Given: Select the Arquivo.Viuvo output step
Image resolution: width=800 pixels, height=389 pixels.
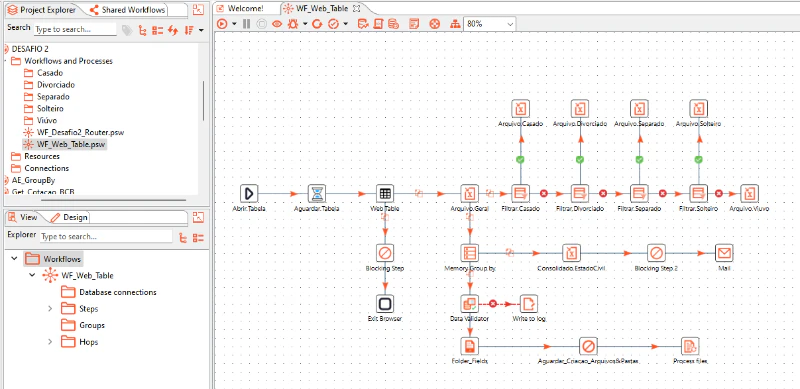Looking at the screenshot, I should pyautogui.click(x=749, y=193).
